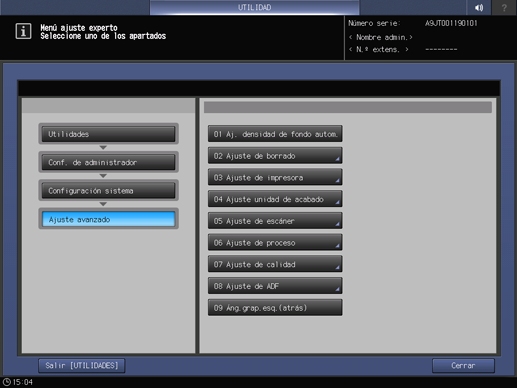The height and width of the screenshot is (388, 517).
Task: Expand 07 Ajuste de calidad submenu
Action: click(275, 264)
